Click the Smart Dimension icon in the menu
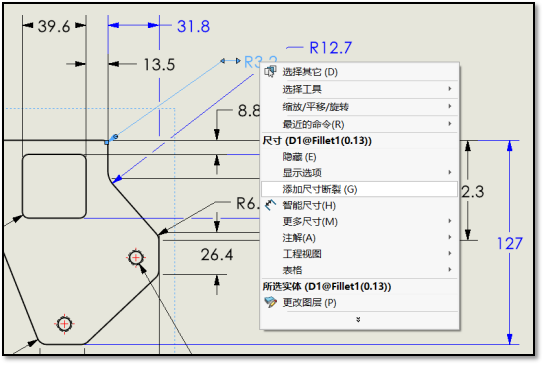 point(270,205)
